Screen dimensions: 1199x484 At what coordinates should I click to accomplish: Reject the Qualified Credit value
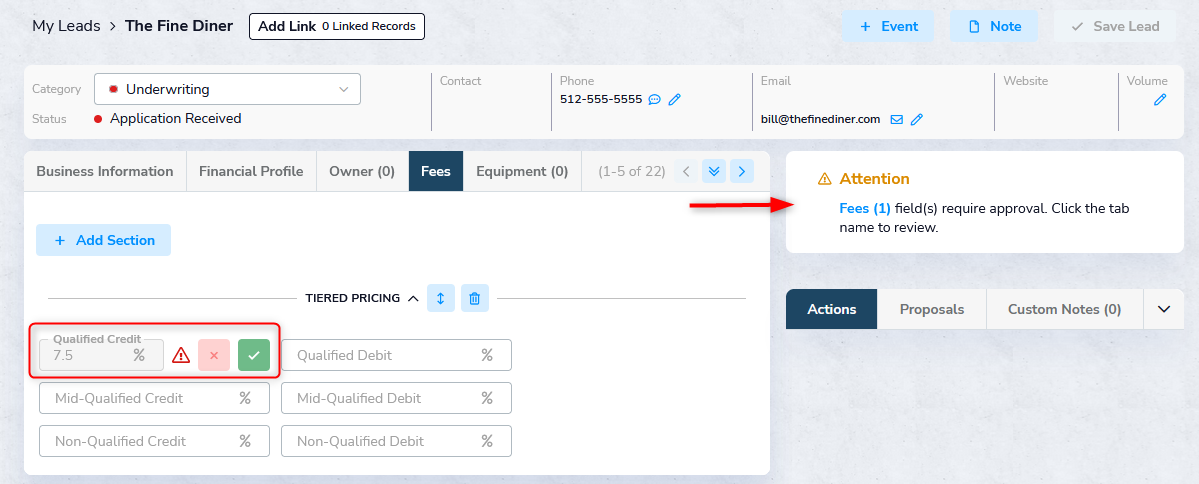click(214, 355)
